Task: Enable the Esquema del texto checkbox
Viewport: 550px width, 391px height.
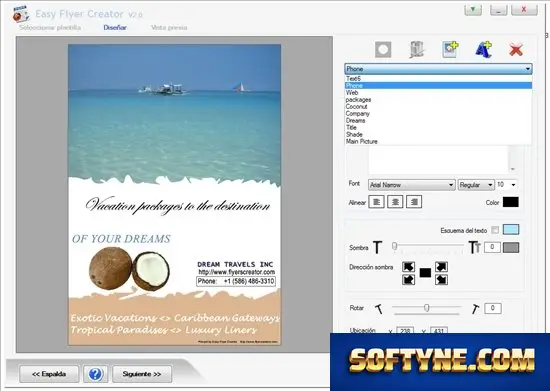Action: 495,230
